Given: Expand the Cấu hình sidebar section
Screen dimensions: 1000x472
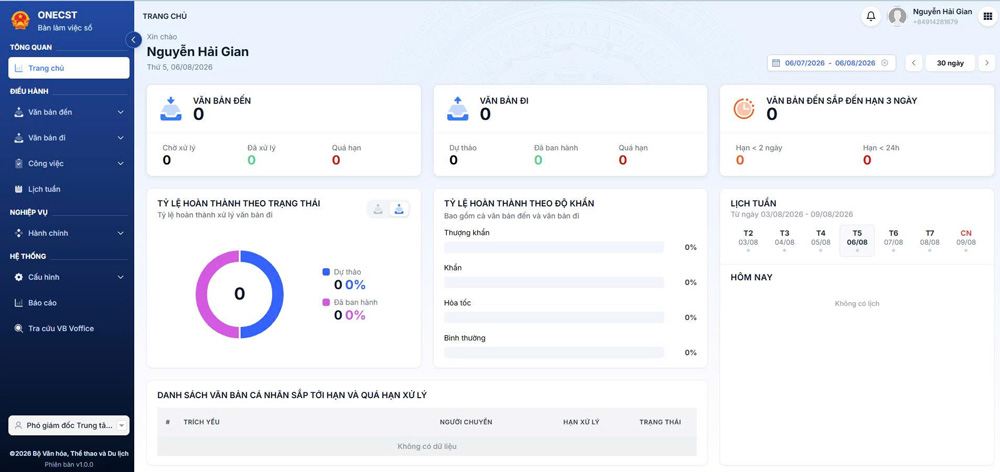Looking at the screenshot, I should click(x=69, y=277).
